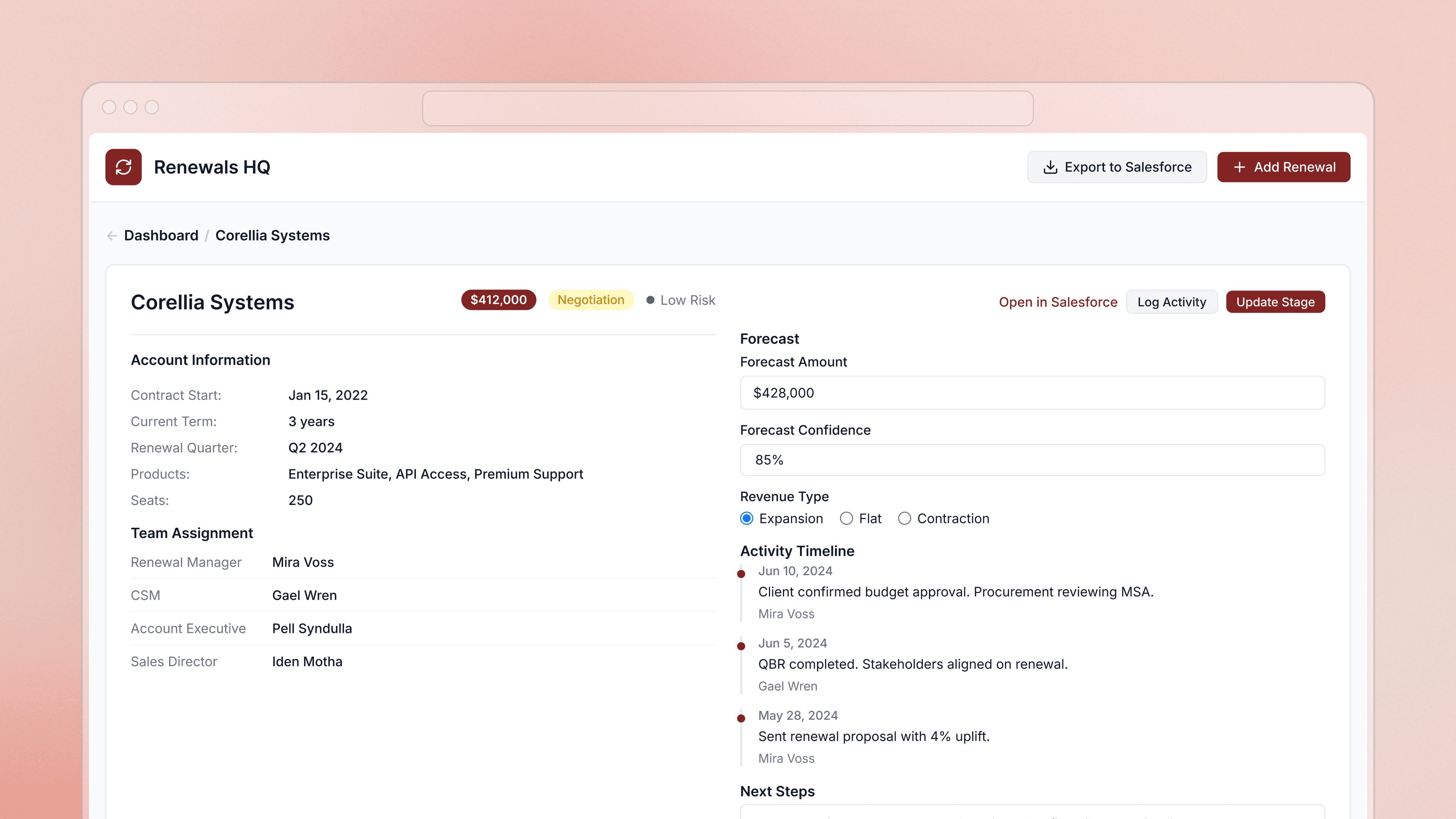Add a new renewal

(1283, 167)
